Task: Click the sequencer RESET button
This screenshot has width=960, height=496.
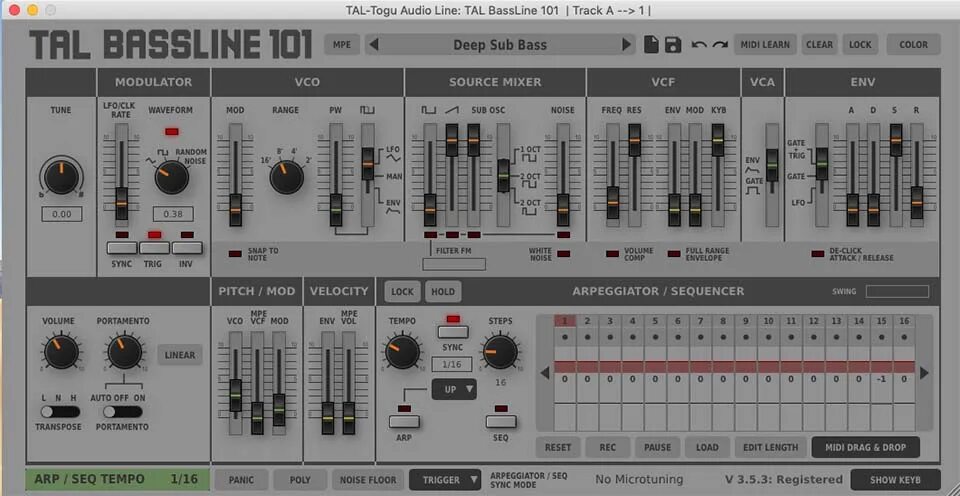Action: pyautogui.click(x=558, y=448)
